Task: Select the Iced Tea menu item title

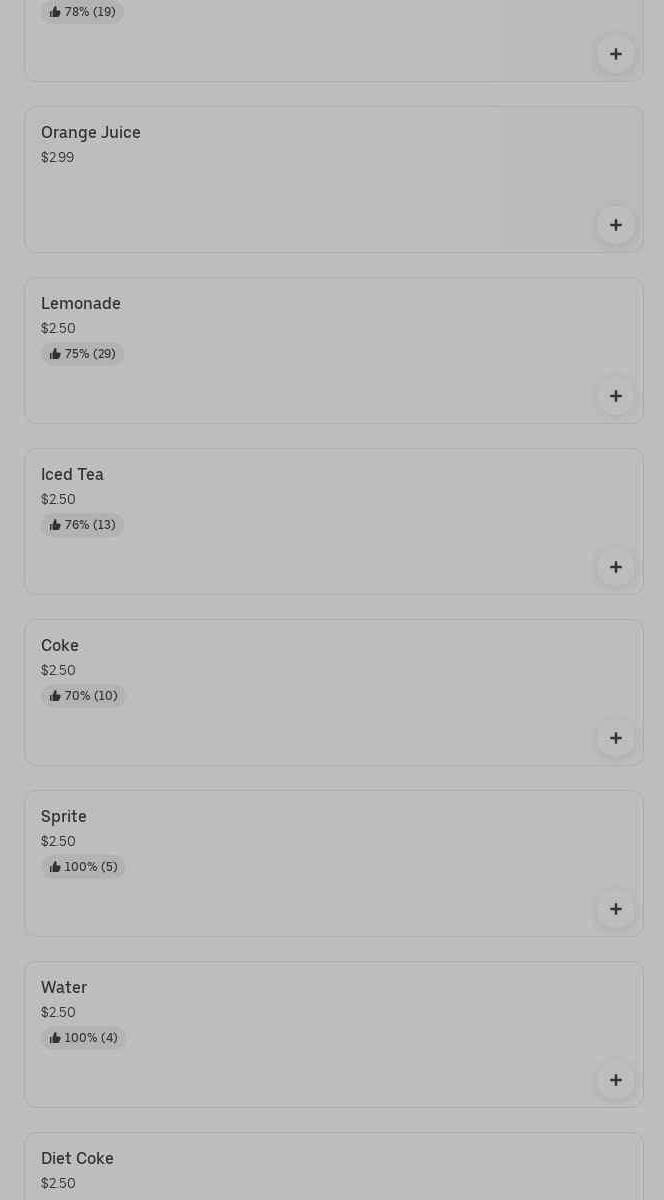Action: tap(72, 475)
